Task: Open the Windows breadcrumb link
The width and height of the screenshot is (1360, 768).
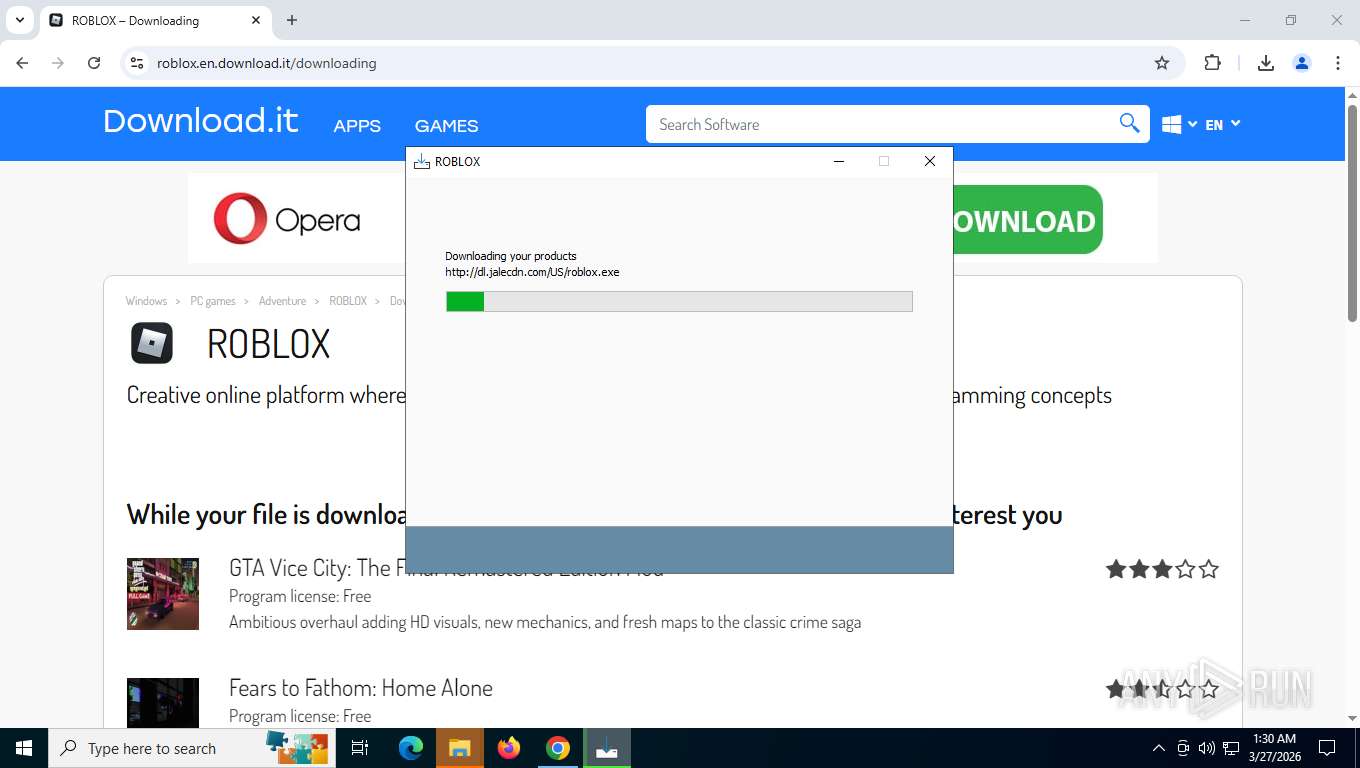Action: click(146, 301)
